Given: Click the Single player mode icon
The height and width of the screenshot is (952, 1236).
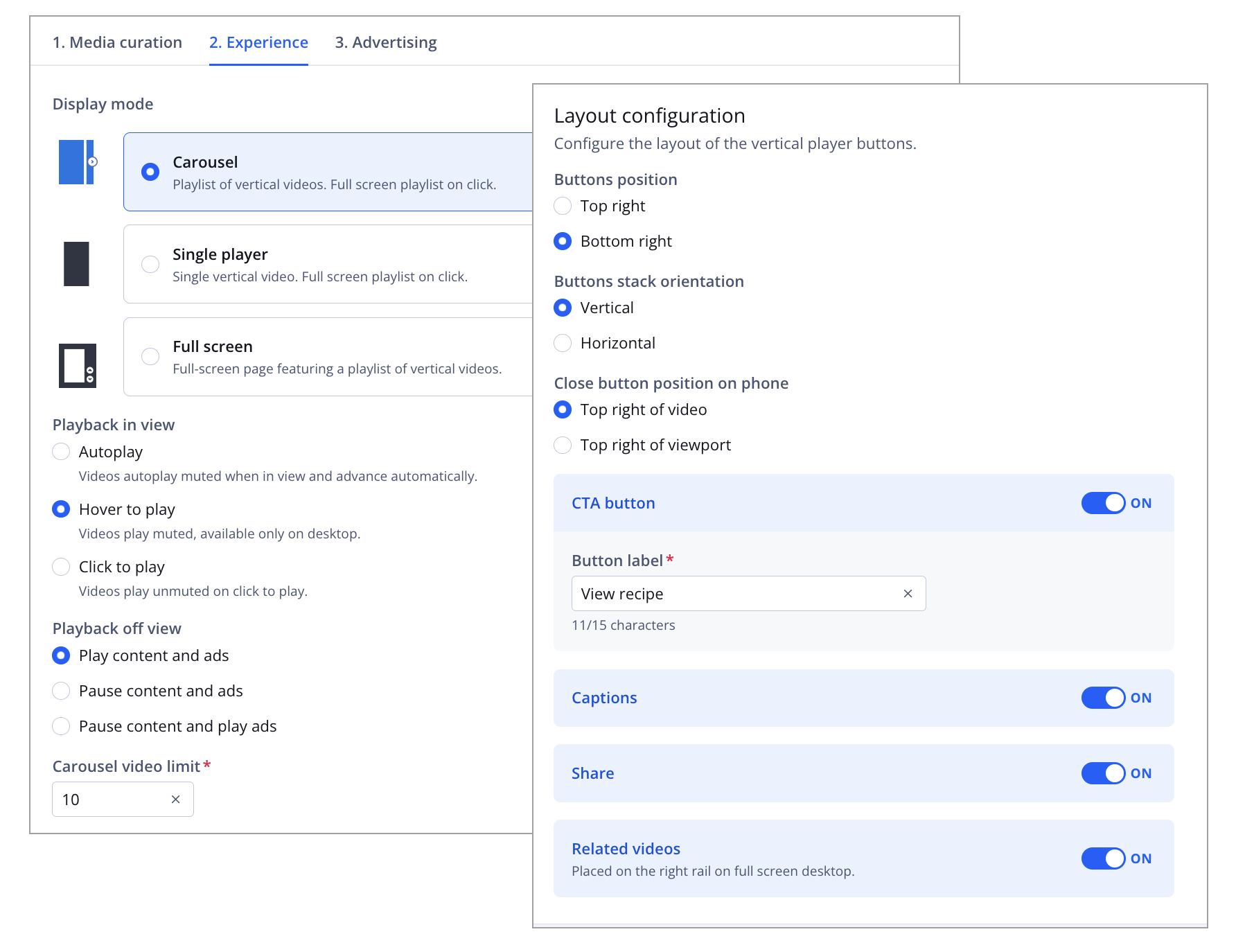Looking at the screenshot, I should pyautogui.click(x=76, y=264).
